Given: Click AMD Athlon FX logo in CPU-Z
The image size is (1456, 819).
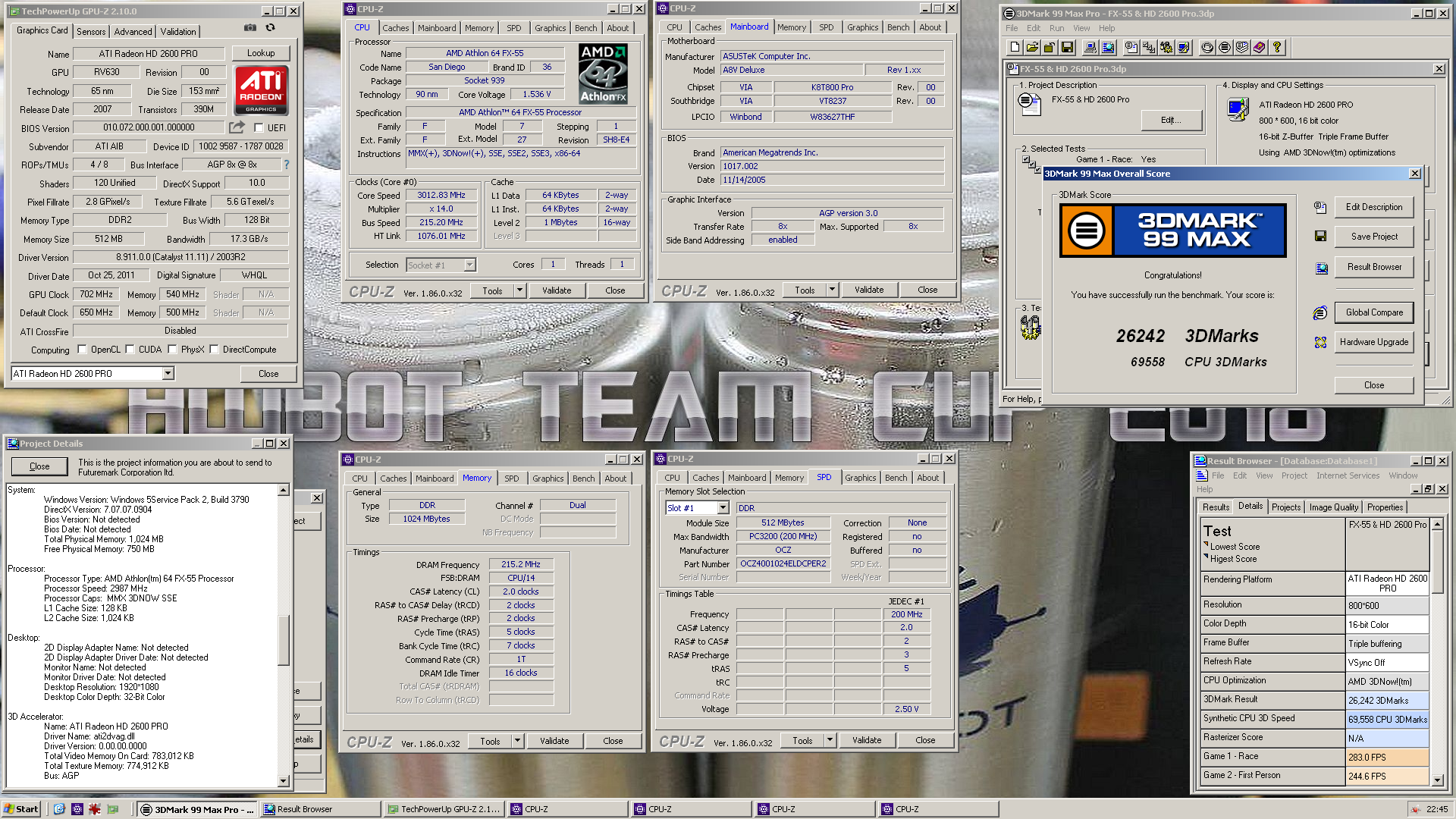Looking at the screenshot, I should 604,74.
